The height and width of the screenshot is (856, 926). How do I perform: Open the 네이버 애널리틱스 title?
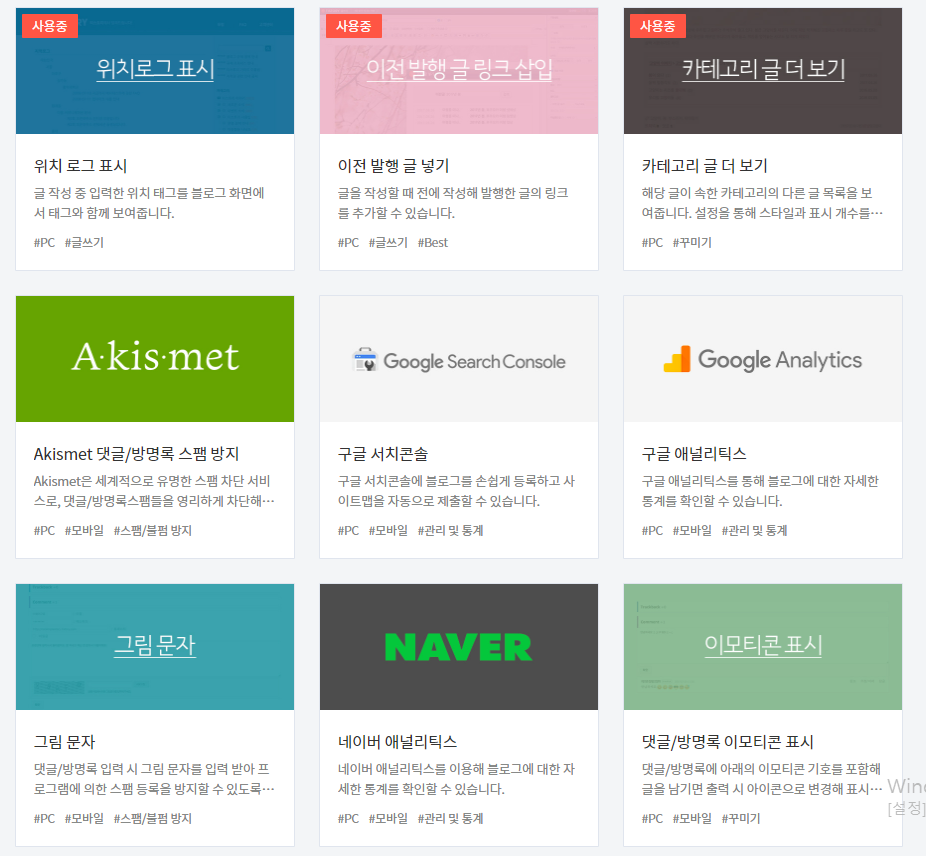click(397, 742)
